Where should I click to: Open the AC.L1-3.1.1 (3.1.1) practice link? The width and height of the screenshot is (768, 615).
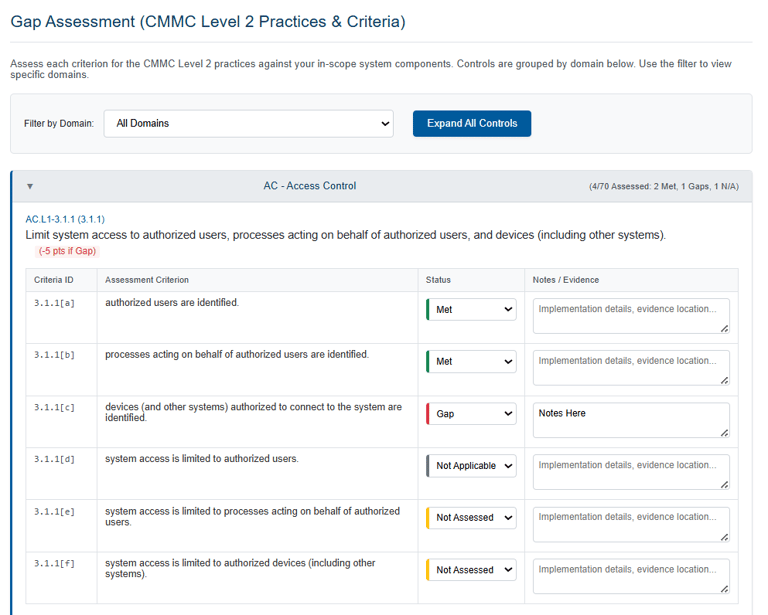tap(65, 219)
